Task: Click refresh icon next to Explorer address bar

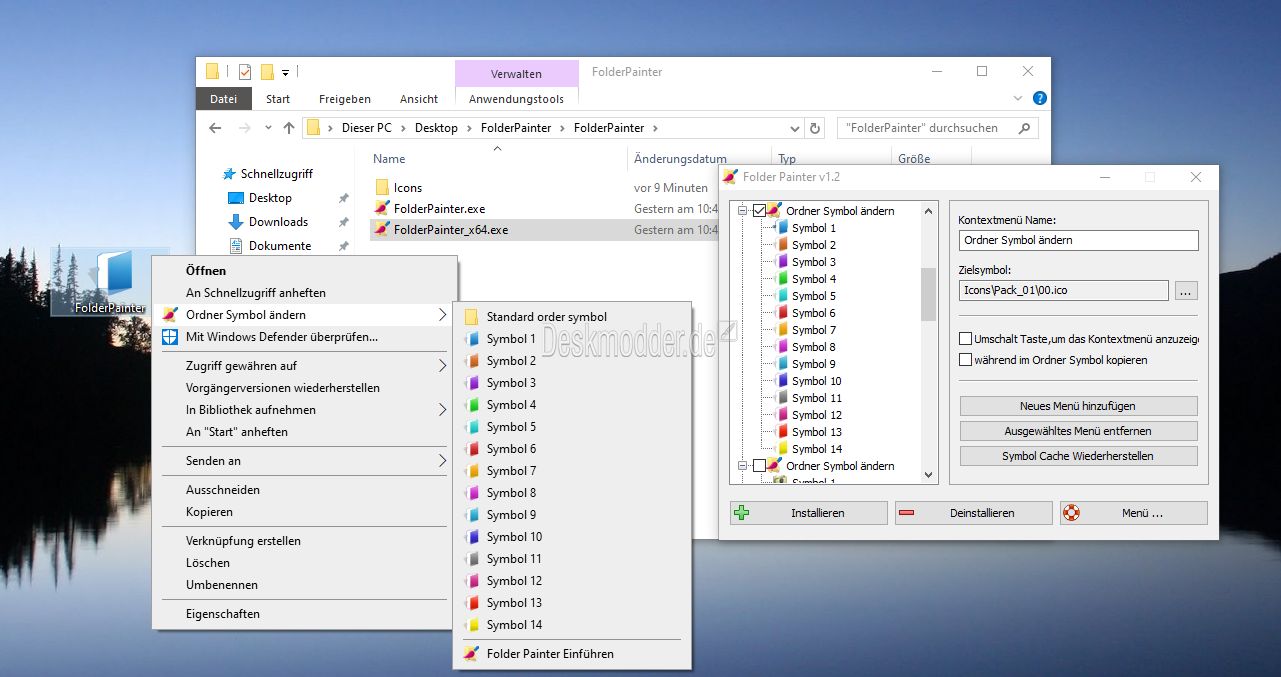Action: [x=815, y=128]
